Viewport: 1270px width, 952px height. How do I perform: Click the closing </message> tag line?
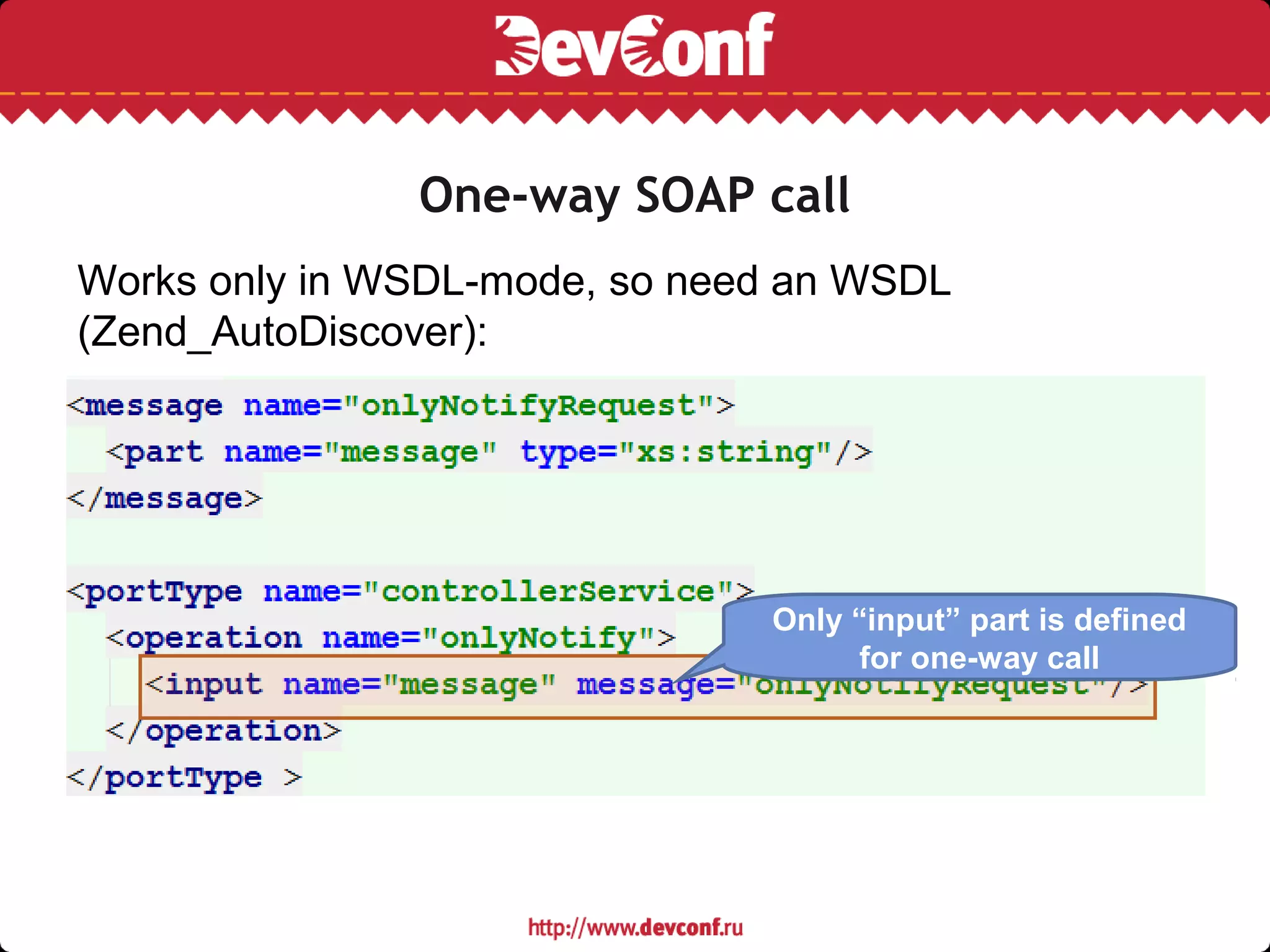pos(165,499)
